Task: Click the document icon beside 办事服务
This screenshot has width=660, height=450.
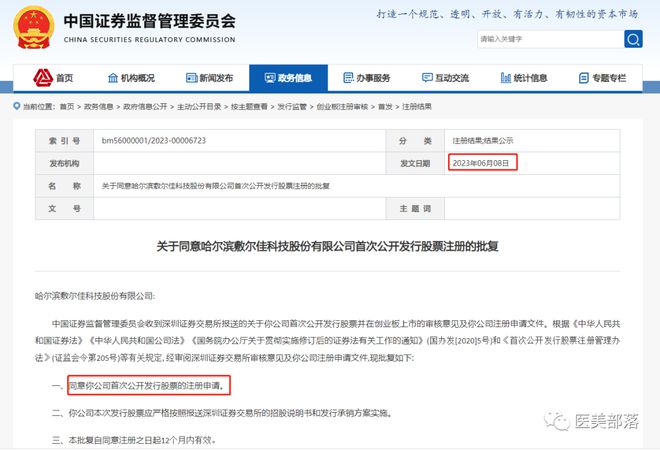Action: pos(349,78)
